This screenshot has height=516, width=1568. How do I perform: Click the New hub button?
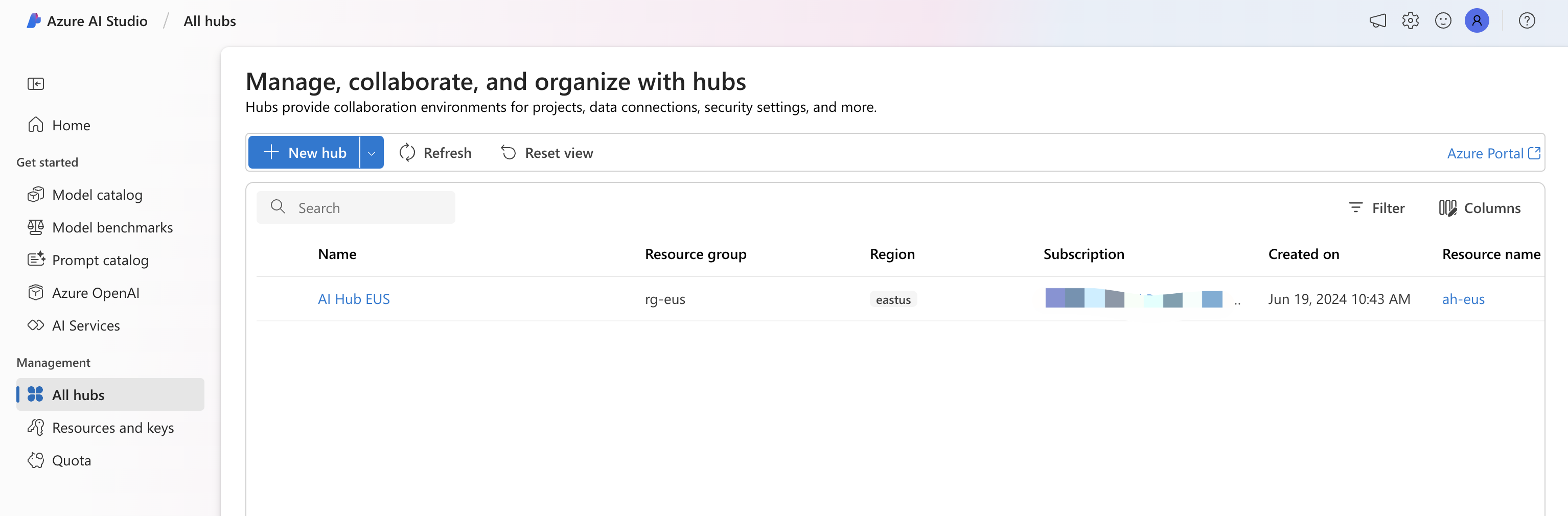tap(304, 153)
